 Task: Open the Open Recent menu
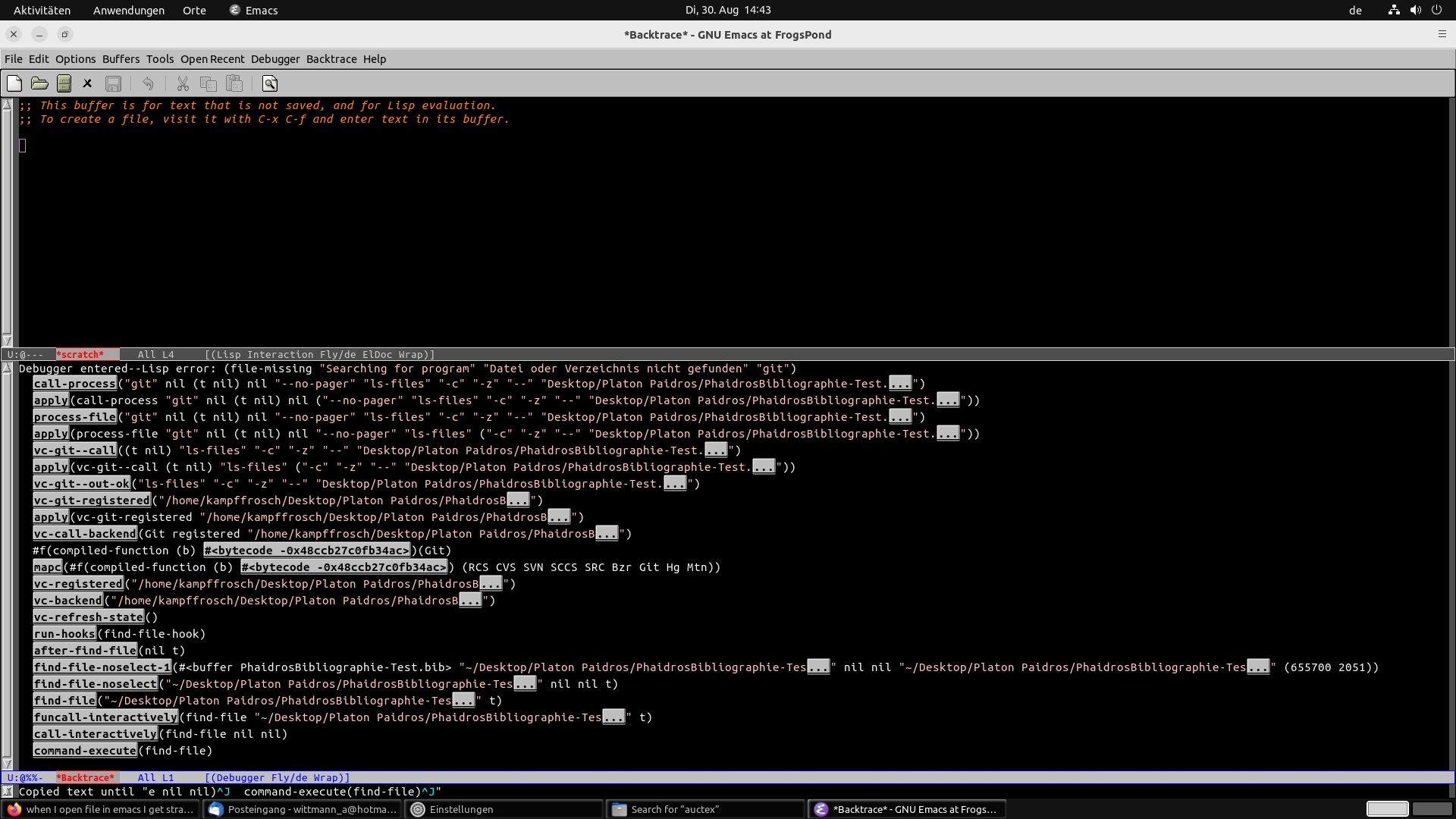212,59
